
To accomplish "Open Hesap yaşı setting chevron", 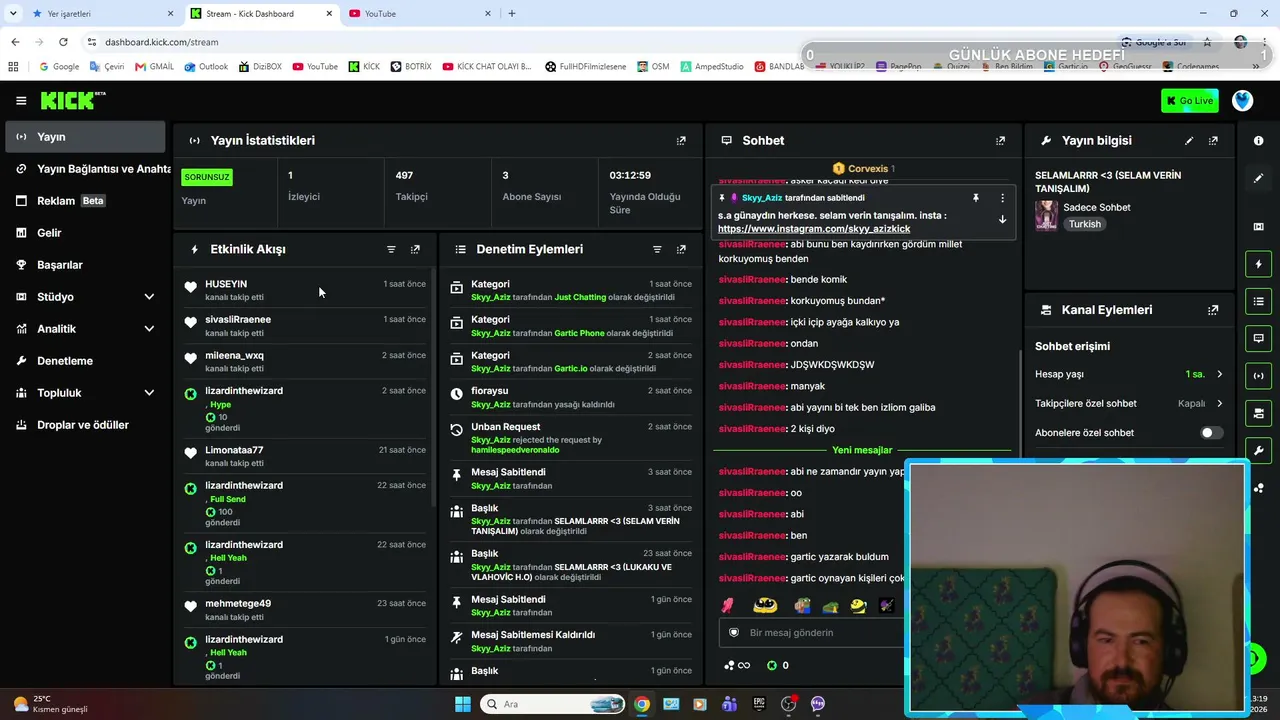I will [1219, 374].
